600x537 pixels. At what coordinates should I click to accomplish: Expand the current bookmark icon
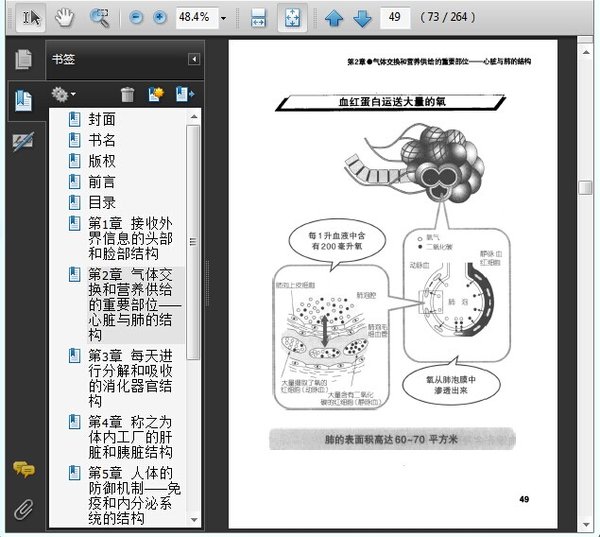(x=185, y=95)
